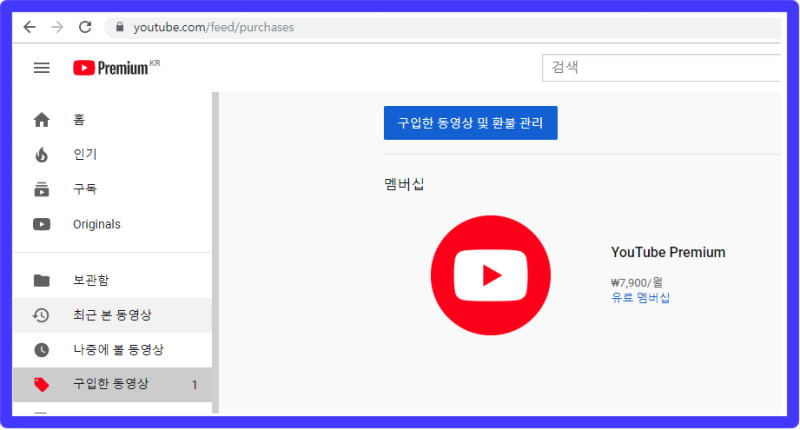
Task: Go back with the browser back arrow
Action: (30, 27)
